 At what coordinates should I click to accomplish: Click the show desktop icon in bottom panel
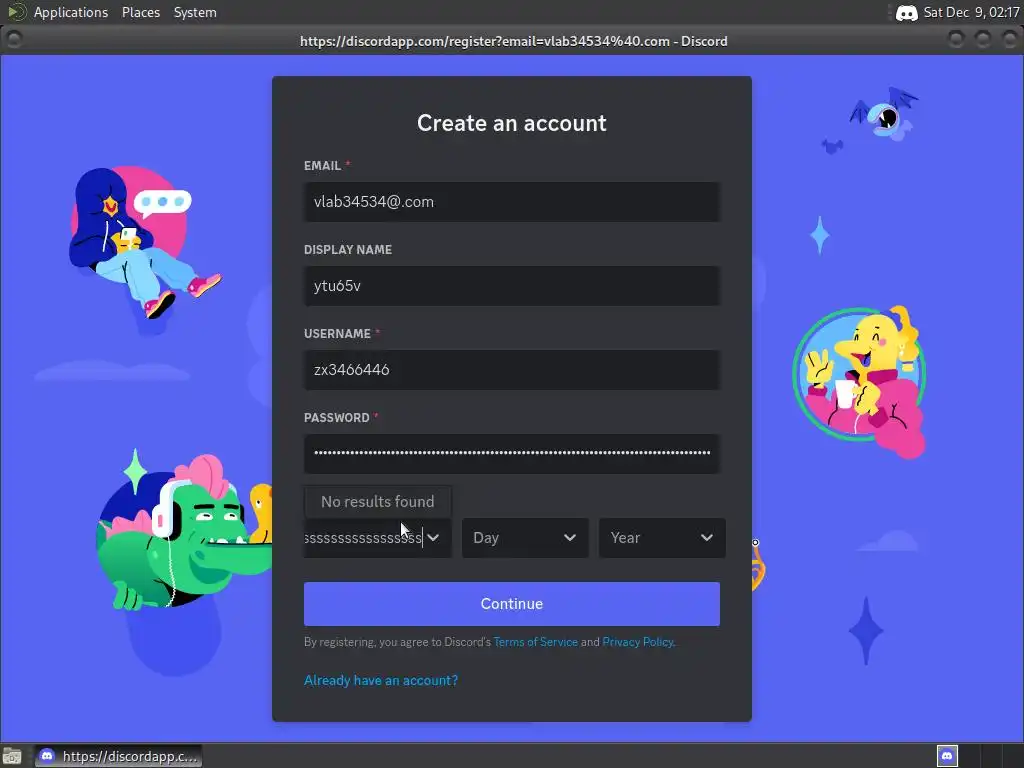(12, 756)
